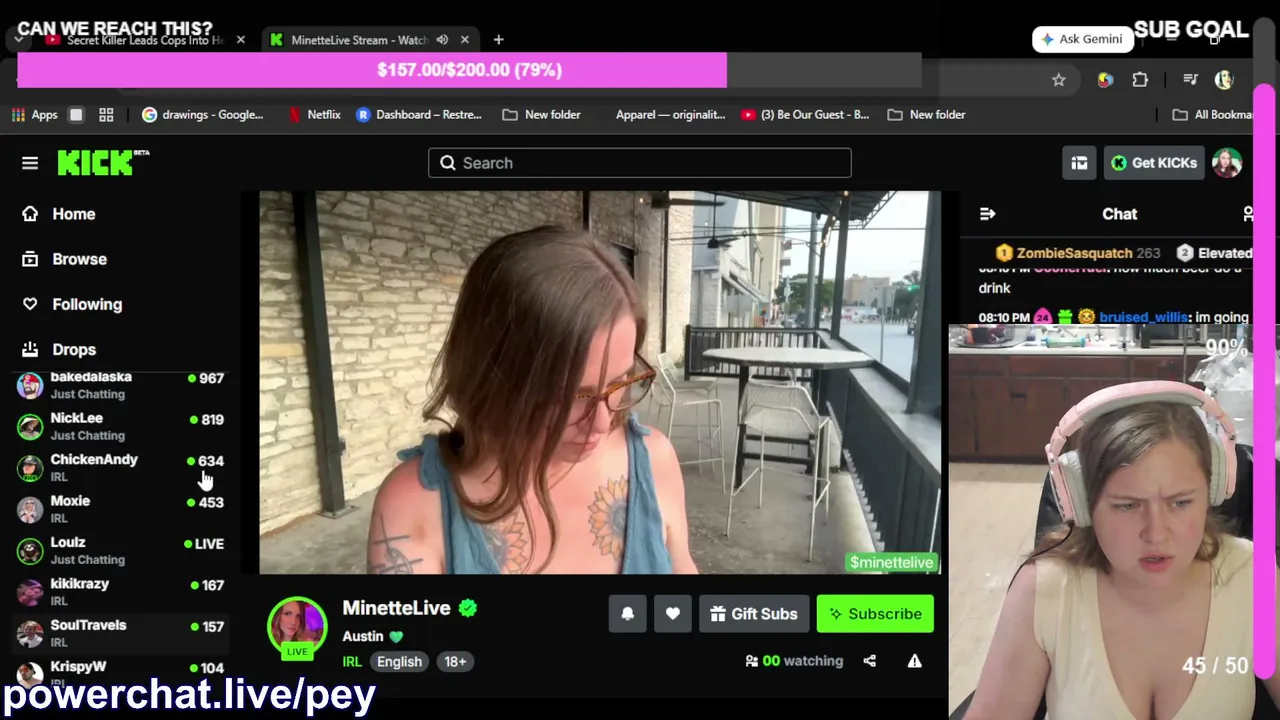Click the Moxie avatar icon
This screenshot has width=1280, height=720.
pos(30,509)
